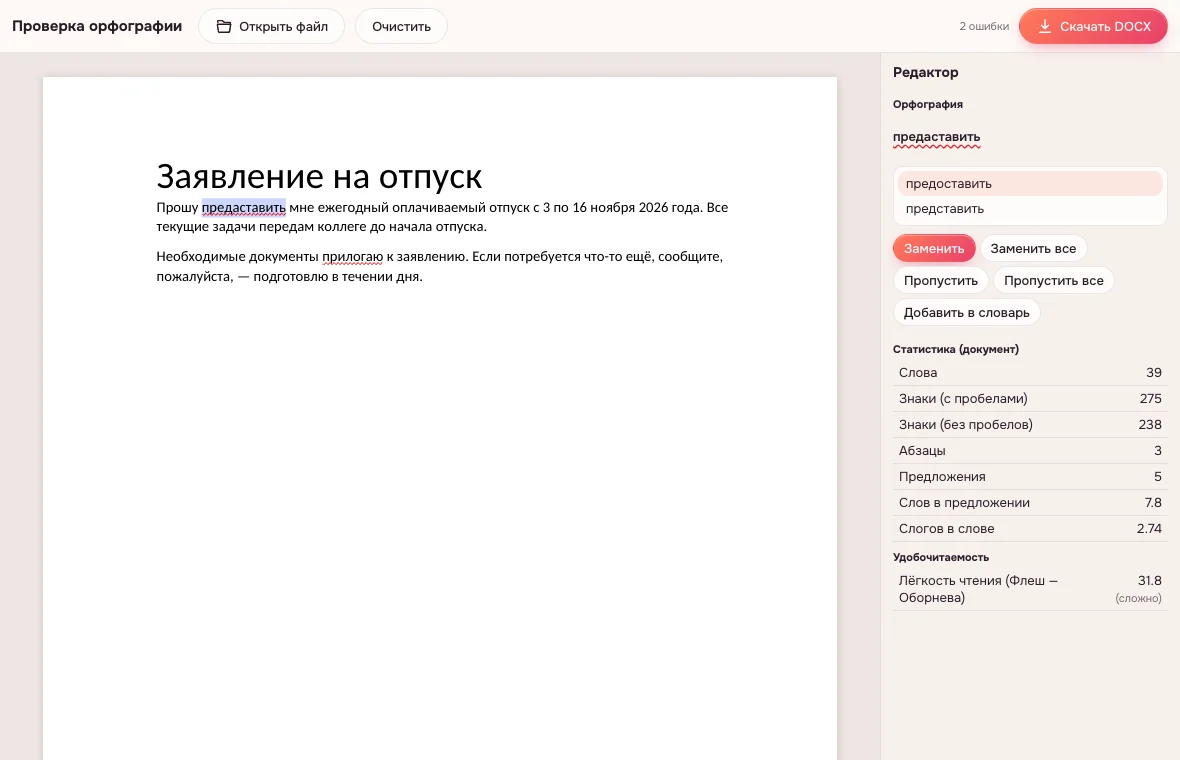Click the Заменить button
1180x760 pixels.
tap(934, 248)
